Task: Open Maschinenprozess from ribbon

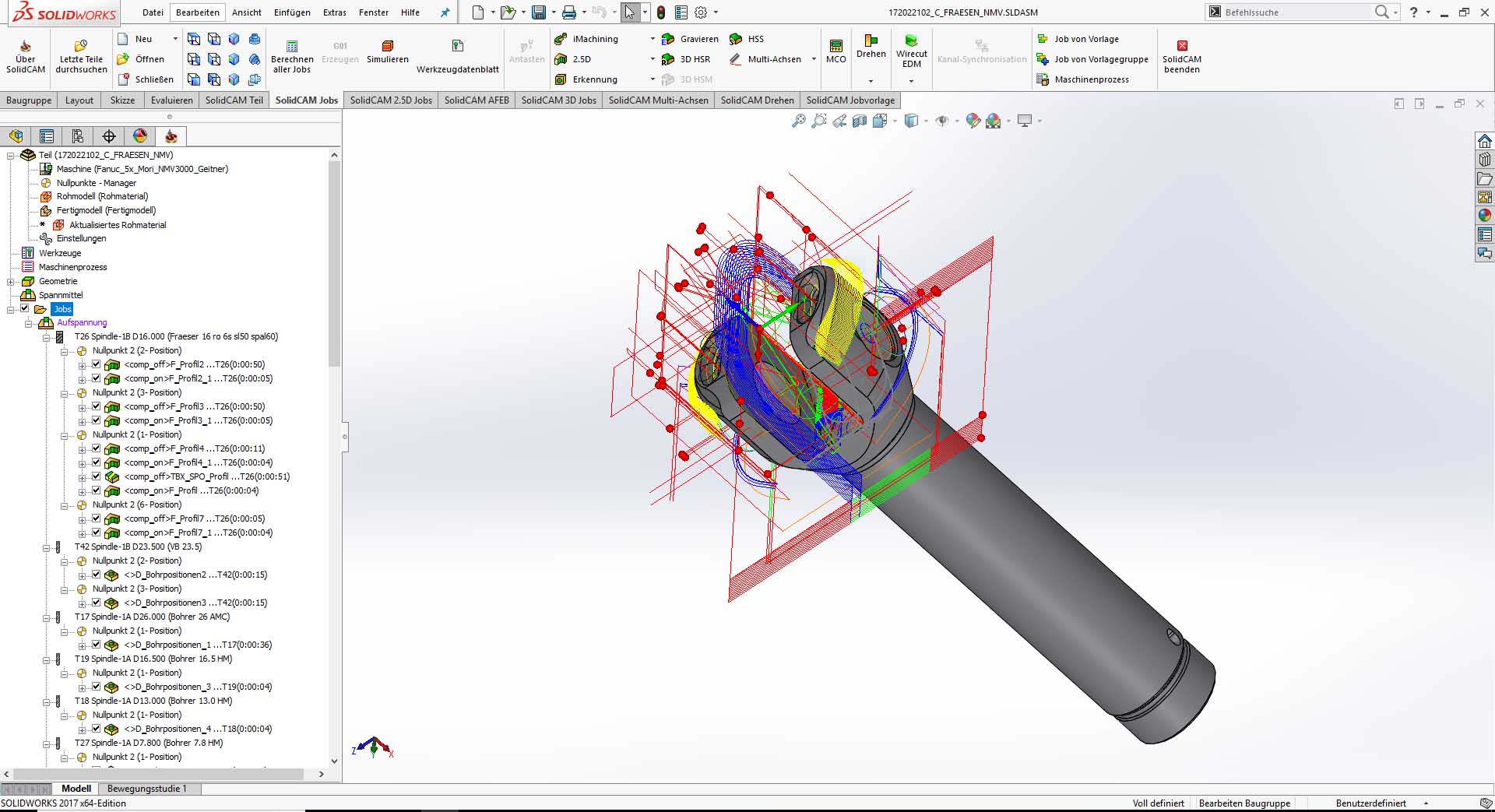Action: click(x=1083, y=79)
